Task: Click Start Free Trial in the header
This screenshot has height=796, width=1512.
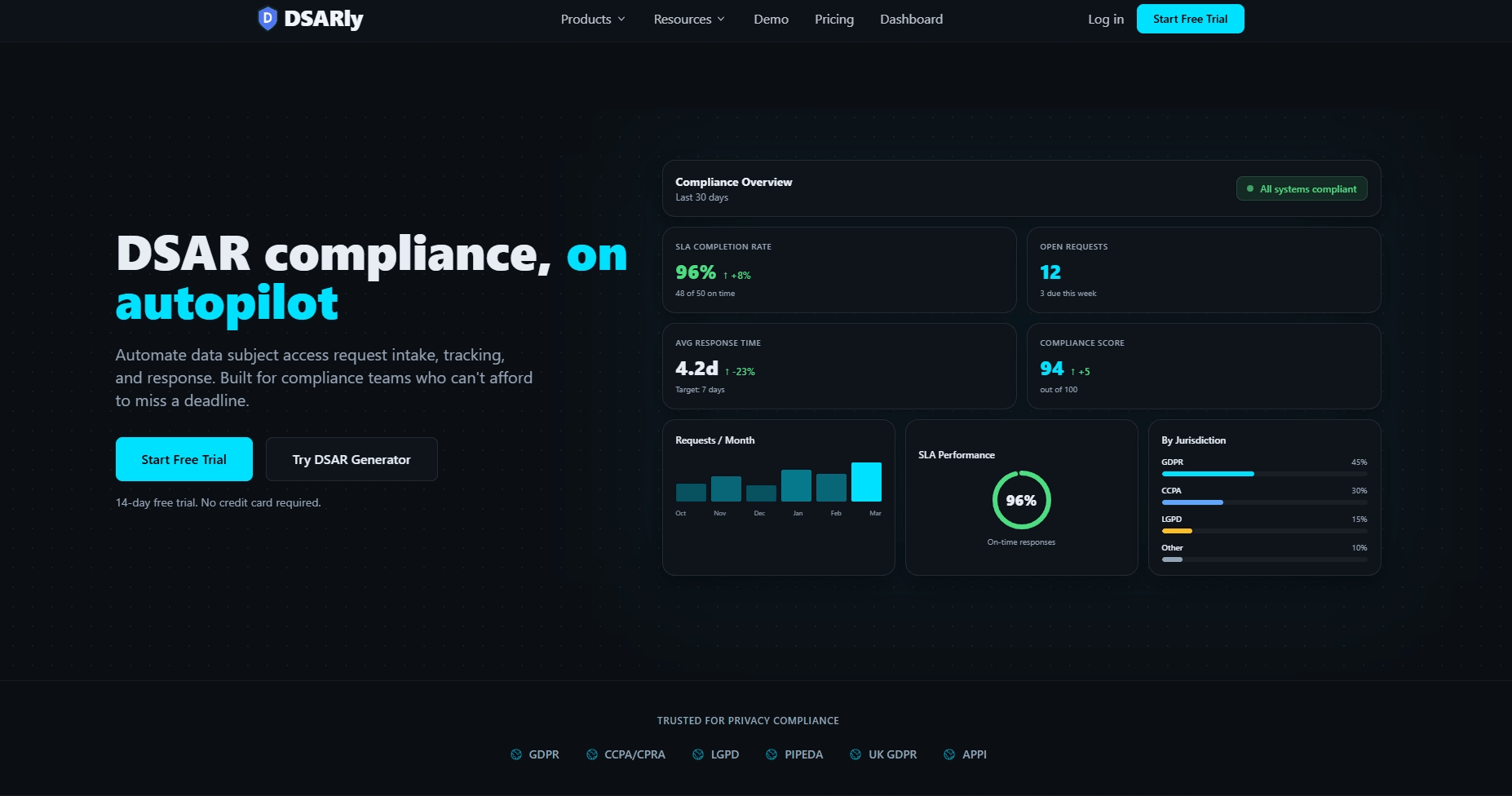Action: (1190, 18)
